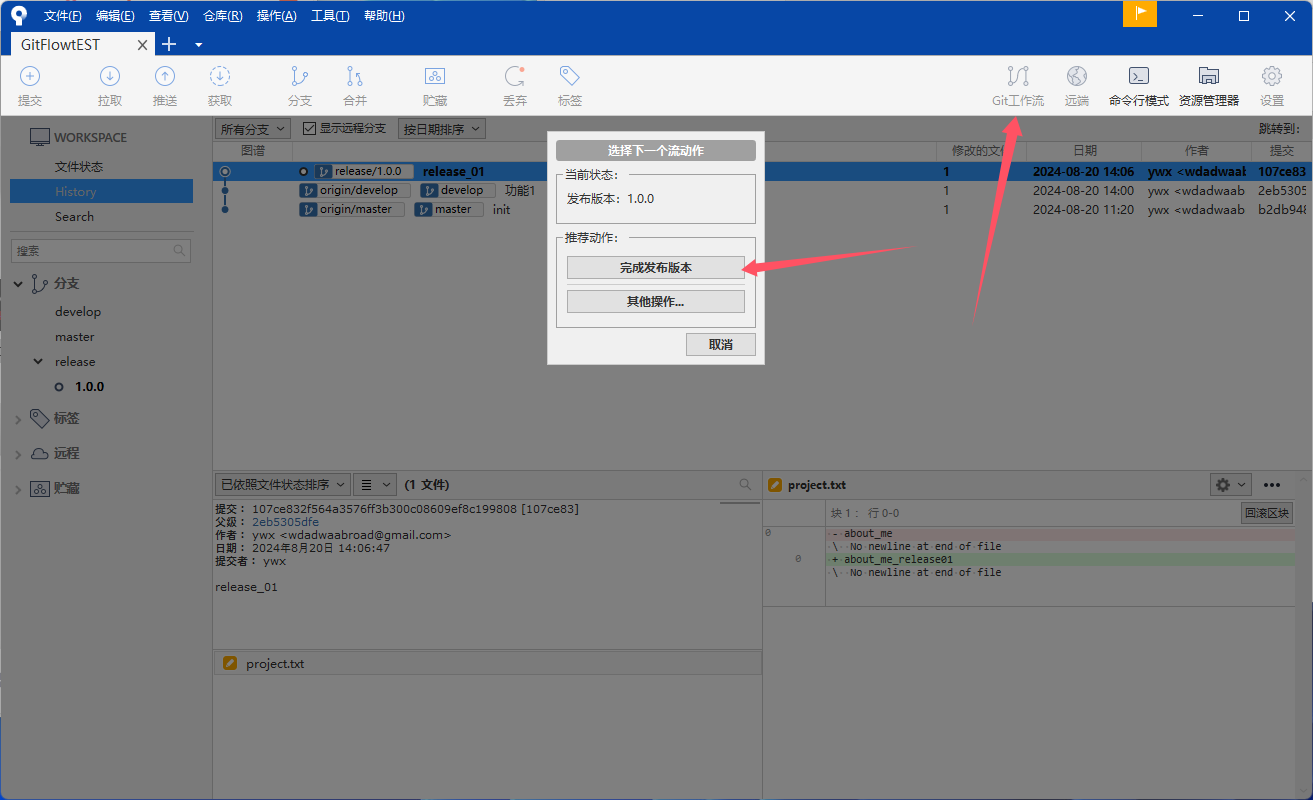This screenshot has width=1313, height=800.
Task: Select the 1.0.0 release branch
Action: click(90, 387)
